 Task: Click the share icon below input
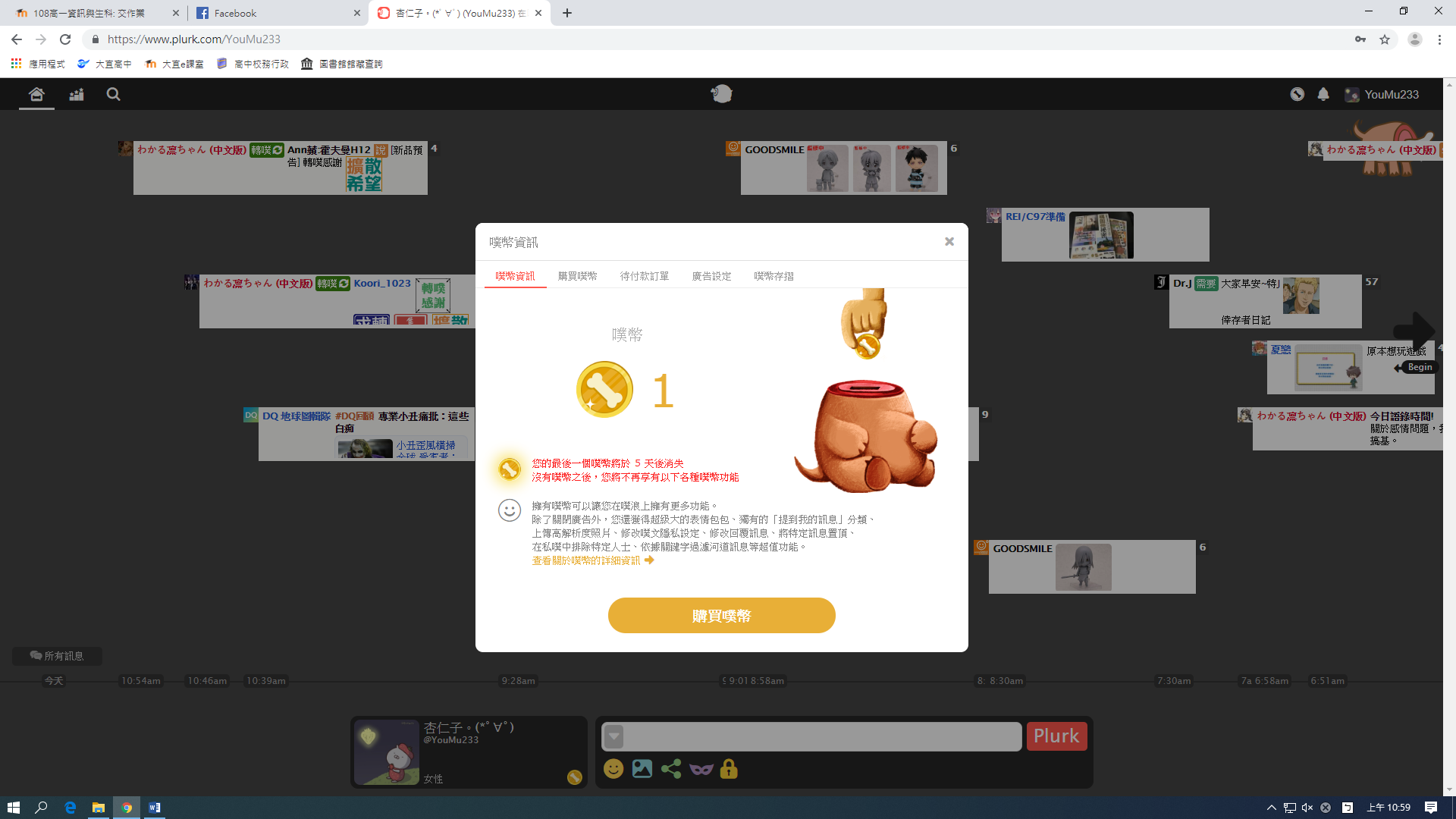coord(671,769)
